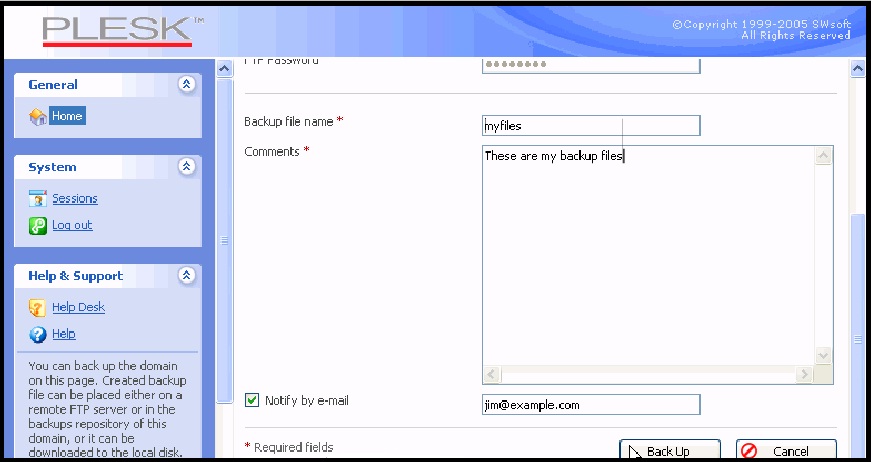This screenshot has width=871, height=462.
Task: Open the Home link
Action: tap(67, 116)
